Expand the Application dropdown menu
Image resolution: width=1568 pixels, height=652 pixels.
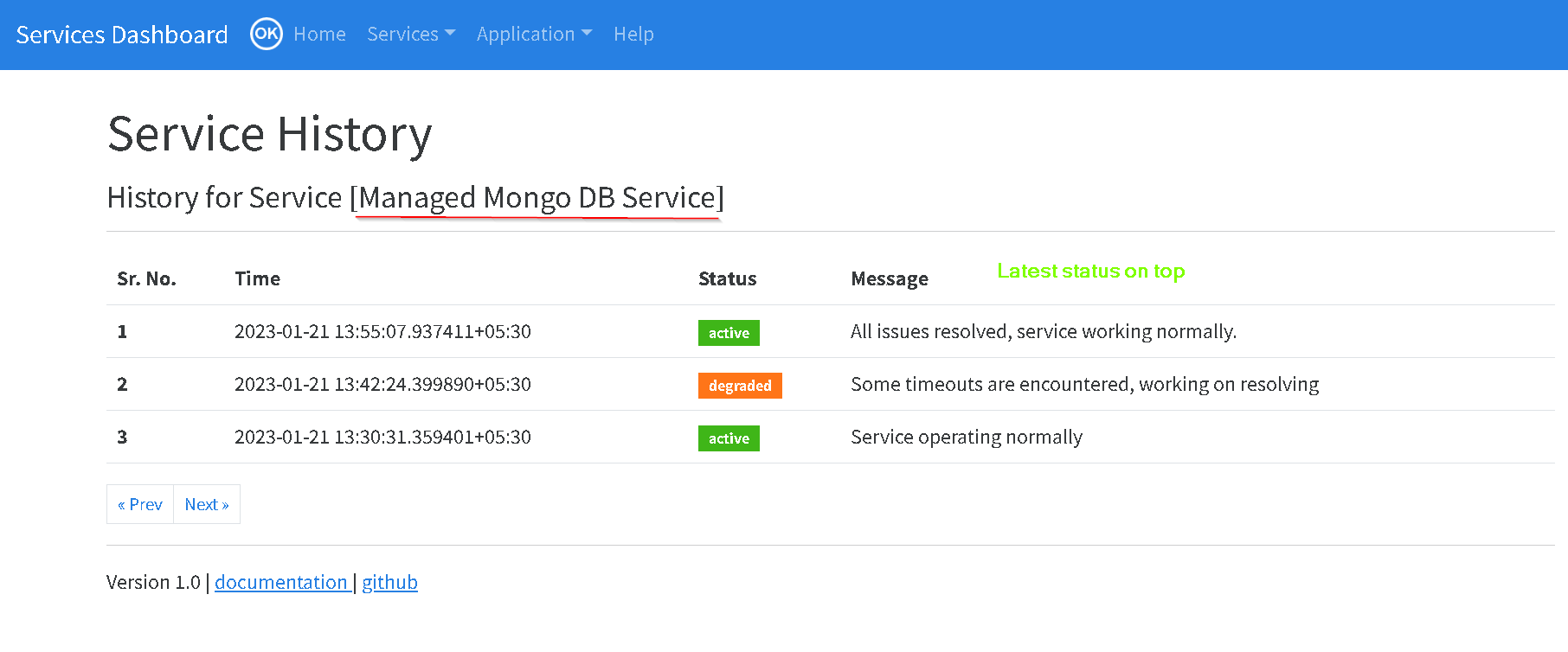tap(534, 34)
